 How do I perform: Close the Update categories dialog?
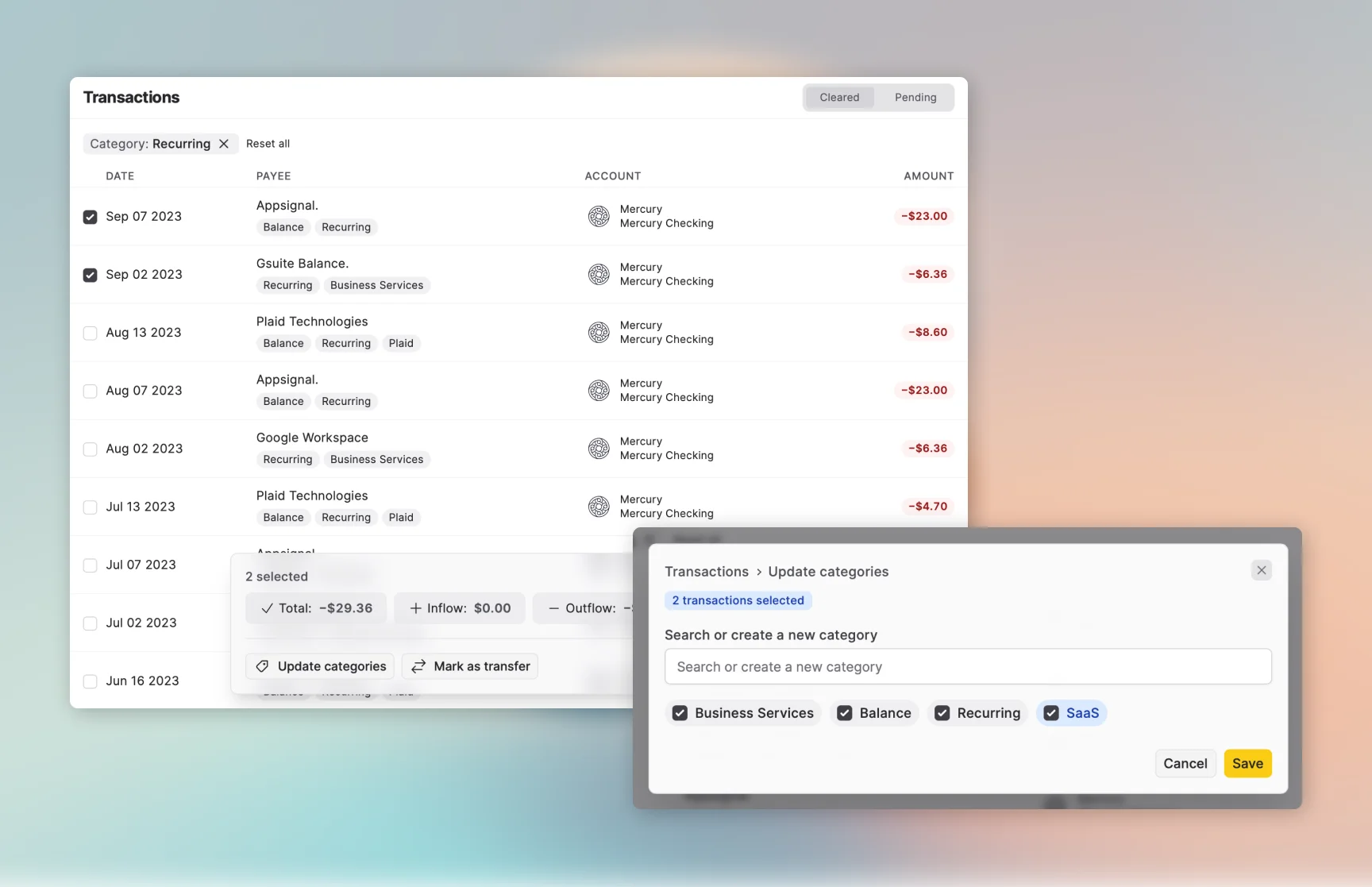click(x=1261, y=570)
